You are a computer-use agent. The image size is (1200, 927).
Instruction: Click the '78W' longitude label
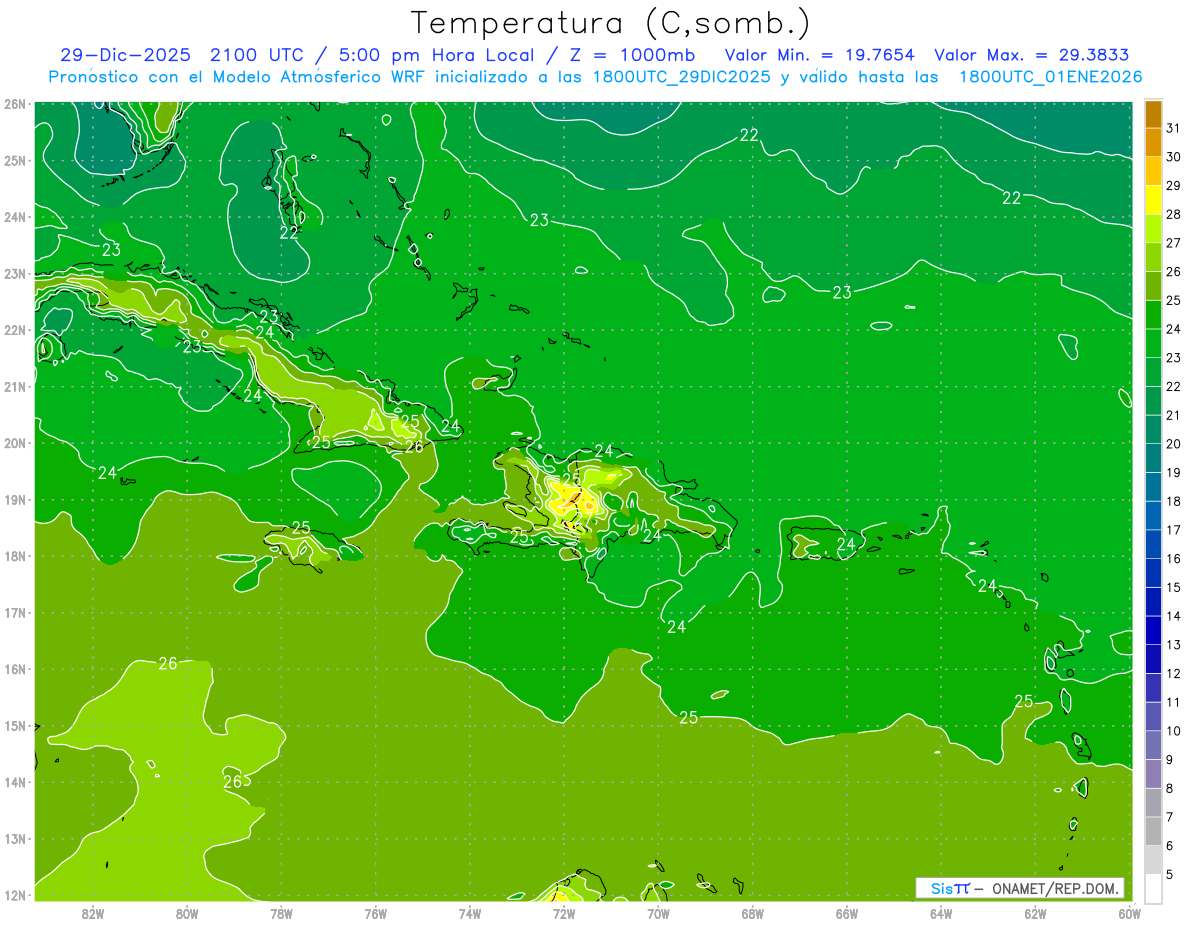(281, 914)
